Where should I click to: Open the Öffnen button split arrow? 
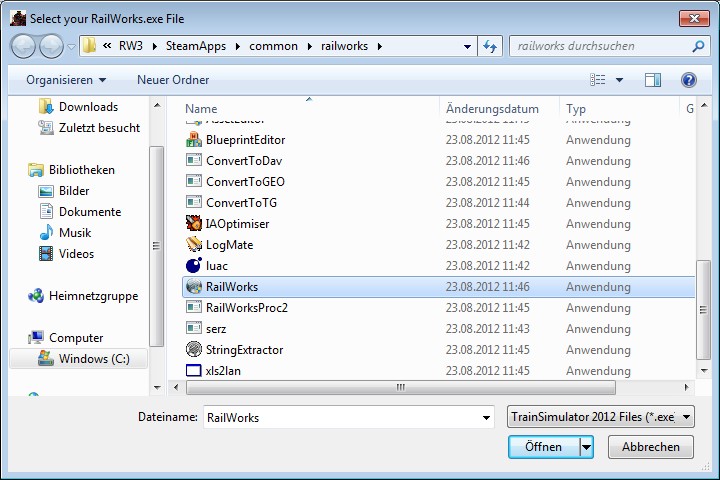pos(586,446)
